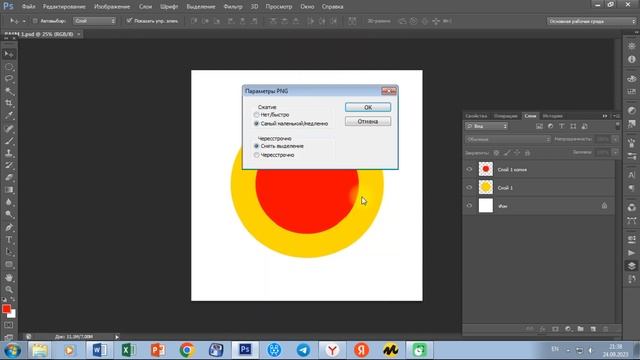Select the Blur tool
640x360 pixels.
[9, 202]
